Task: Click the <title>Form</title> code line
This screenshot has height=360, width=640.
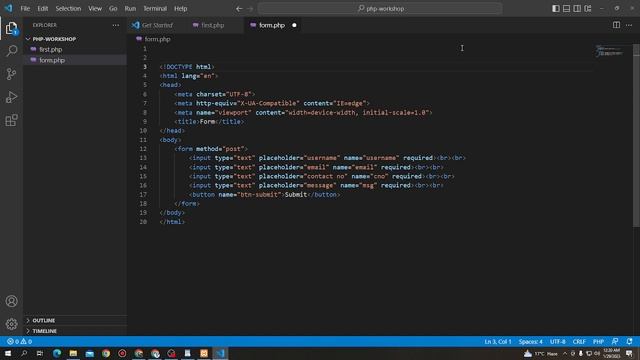Action: coord(209,122)
